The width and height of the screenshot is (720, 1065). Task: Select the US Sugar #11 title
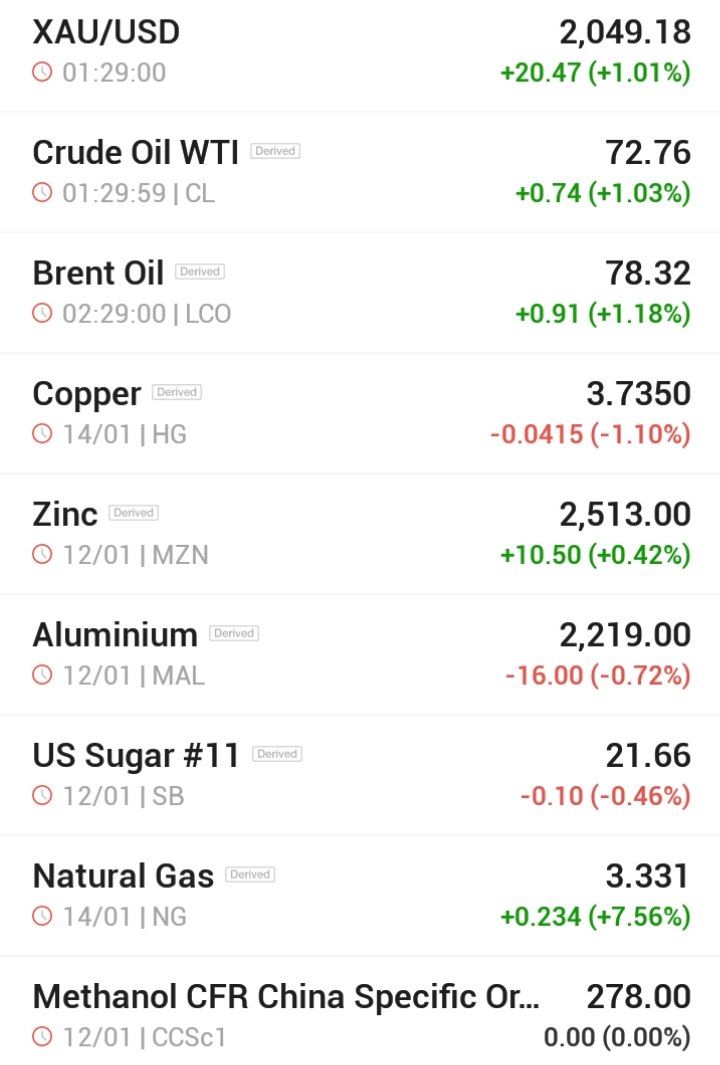[136, 755]
